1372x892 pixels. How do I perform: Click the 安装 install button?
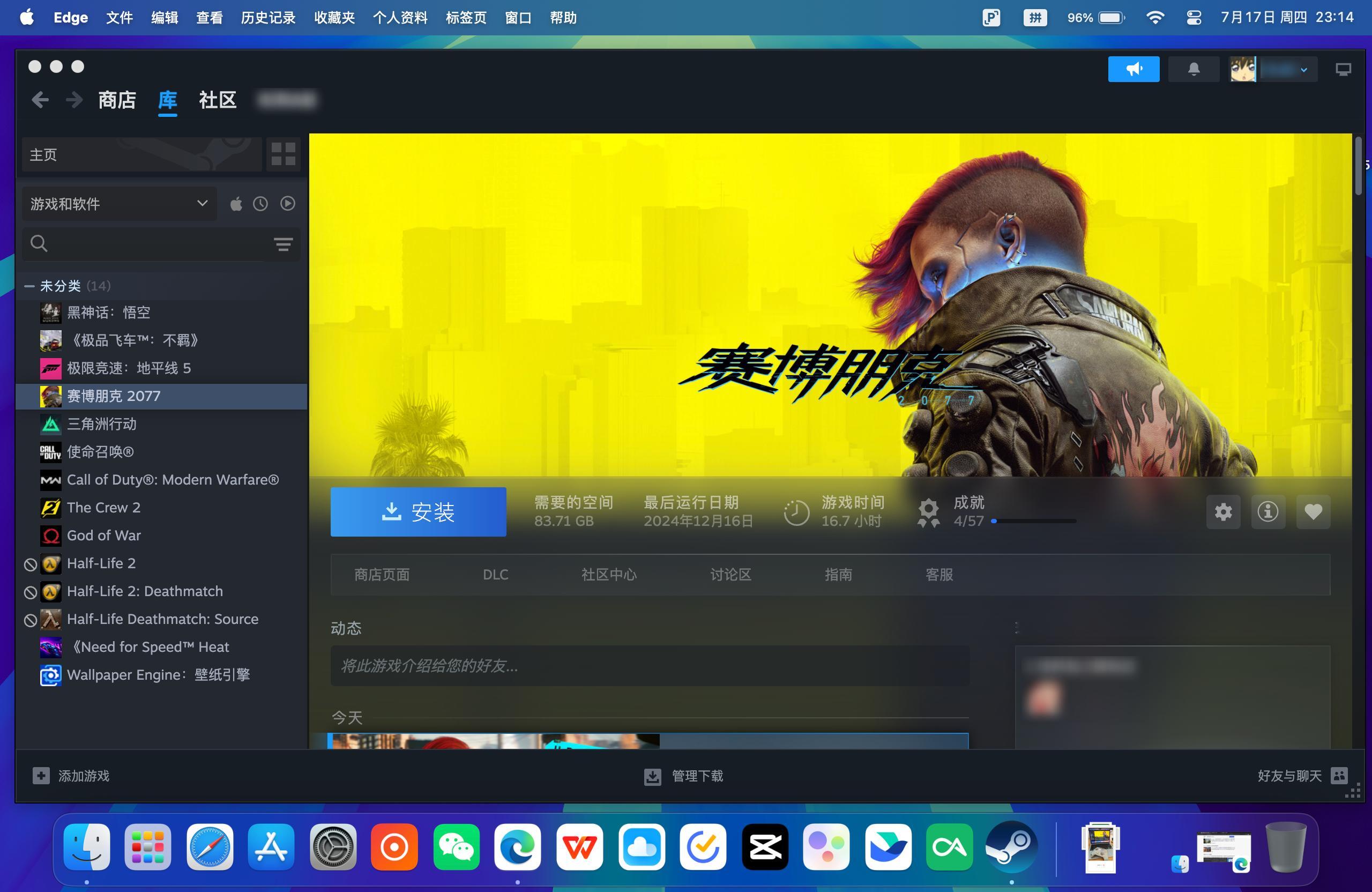pyautogui.click(x=419, y=512)
